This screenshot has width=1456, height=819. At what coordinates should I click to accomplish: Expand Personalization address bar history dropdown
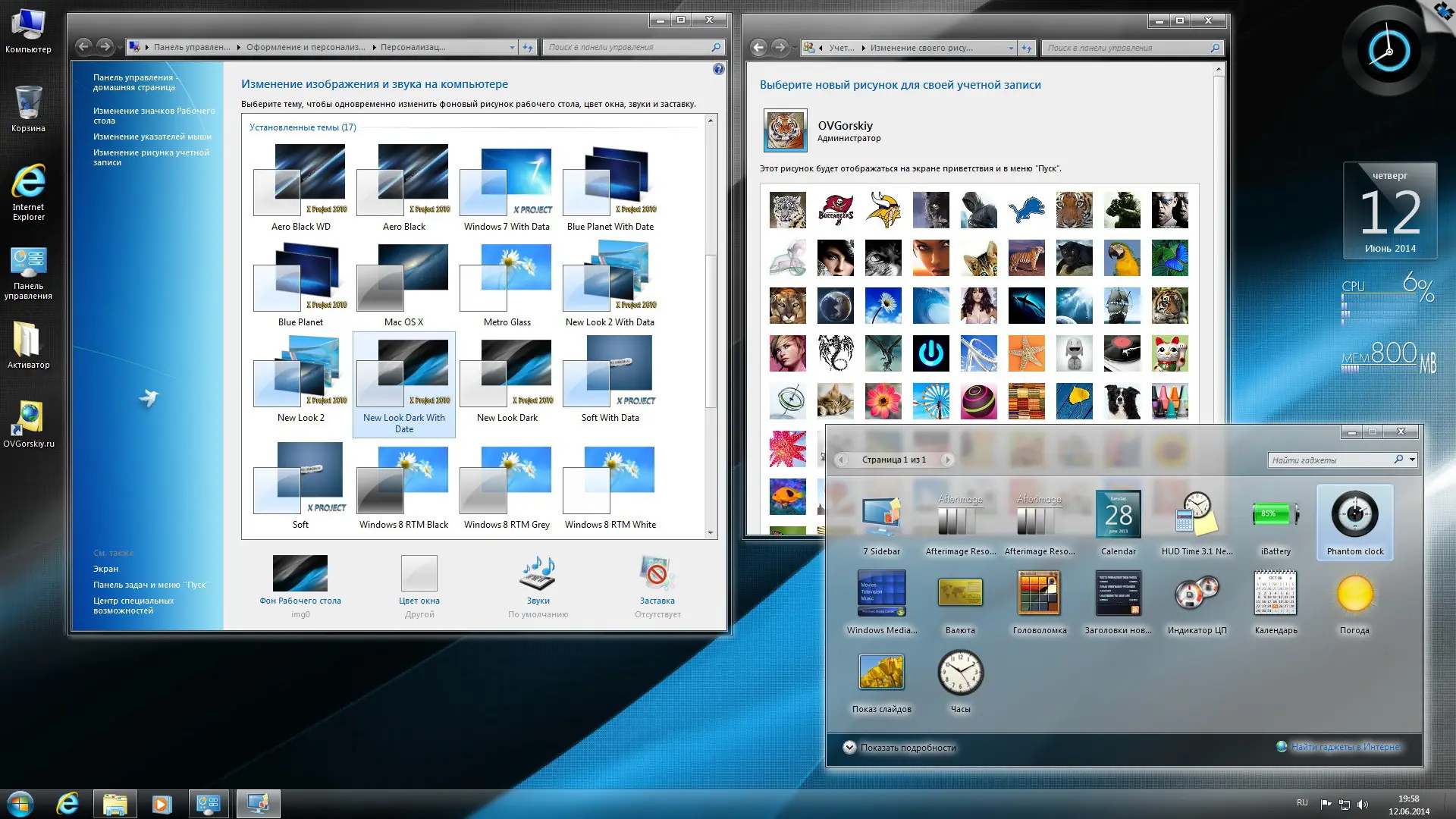pyautogui.click(x=512, y=48)
